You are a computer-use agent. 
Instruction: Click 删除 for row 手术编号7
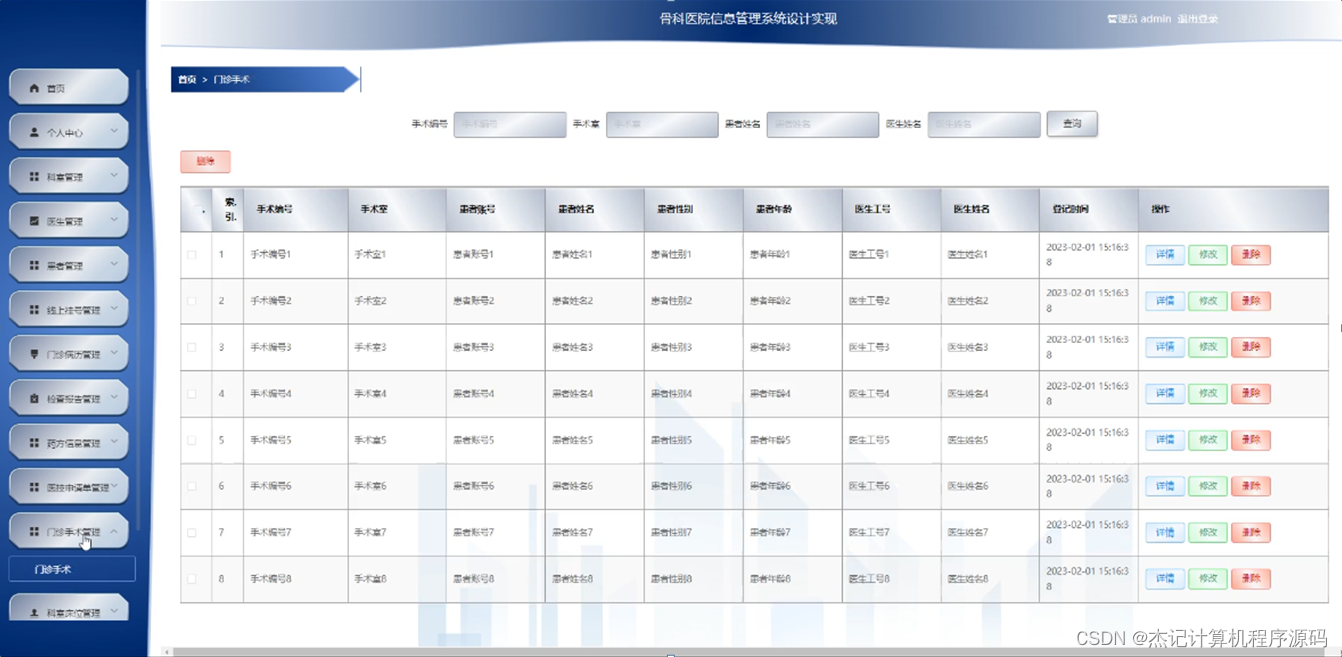1251,533
